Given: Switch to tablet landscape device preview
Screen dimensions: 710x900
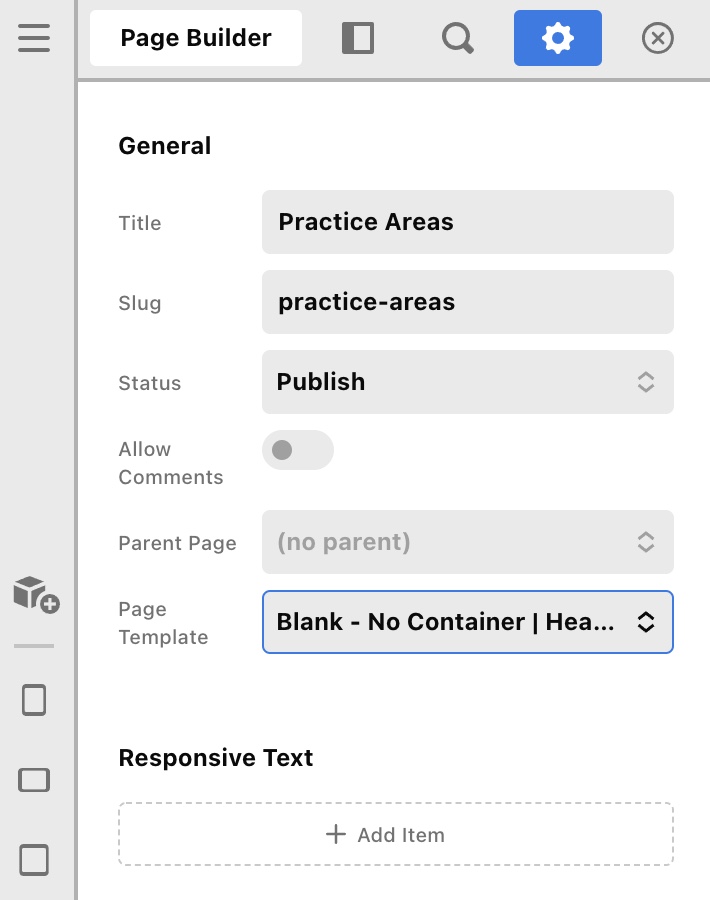Looking at the screenshot, I should click(x=34, y=780).
